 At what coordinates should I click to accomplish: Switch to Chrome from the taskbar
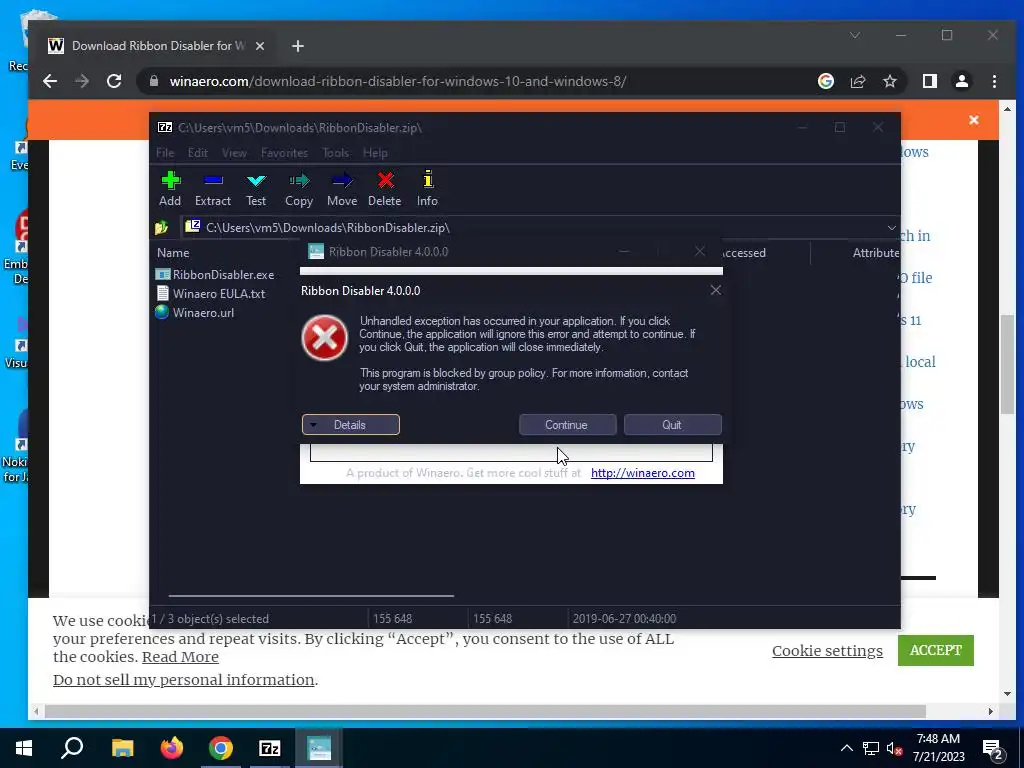tap(221, 748)
